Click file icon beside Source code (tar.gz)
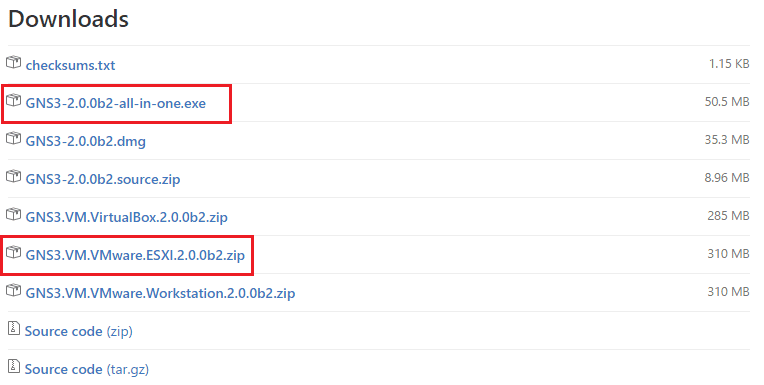The height and width of the screenshot is (385, 764). 14,366
